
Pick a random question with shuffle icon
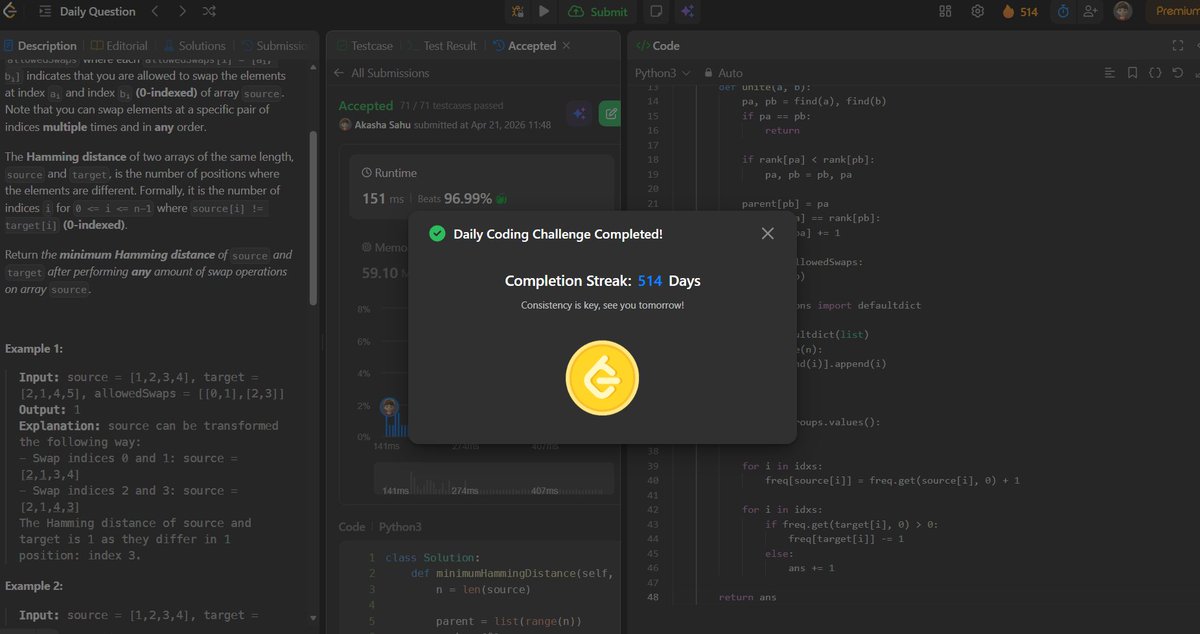coord(209,12)
